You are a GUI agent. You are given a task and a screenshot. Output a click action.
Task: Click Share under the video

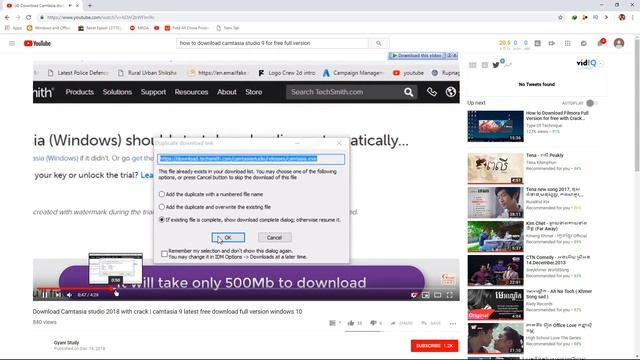tap(402, 323)
